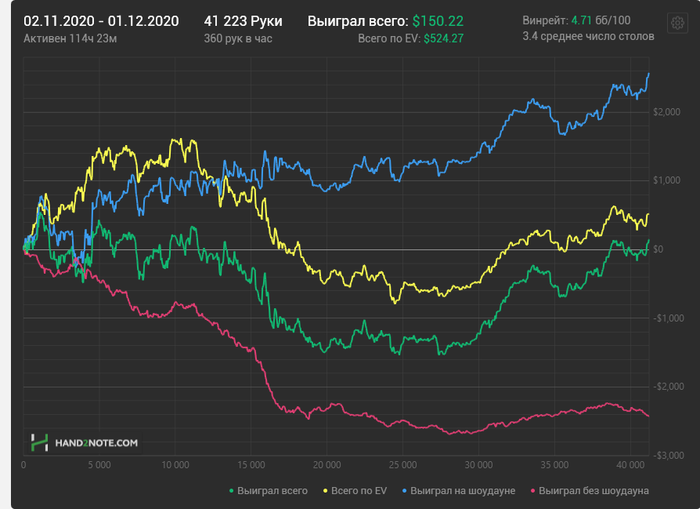Image resolution: width=700 pixels, height=509 pixels.
Task: Toggle the 'Выиграл всего' green legend series
Action: [x=268, y=491]
